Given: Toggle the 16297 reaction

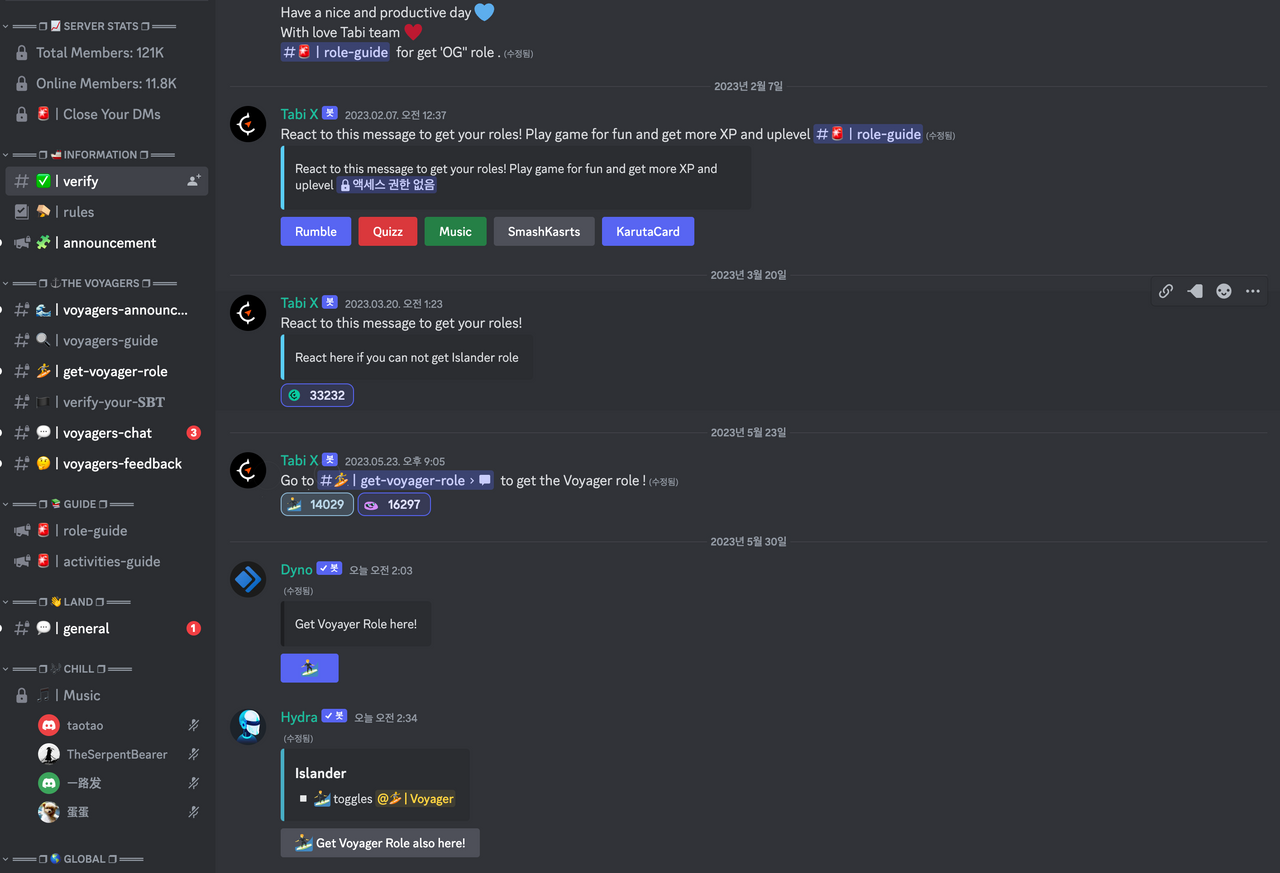Looking at the screenshot, I should 394,504.
